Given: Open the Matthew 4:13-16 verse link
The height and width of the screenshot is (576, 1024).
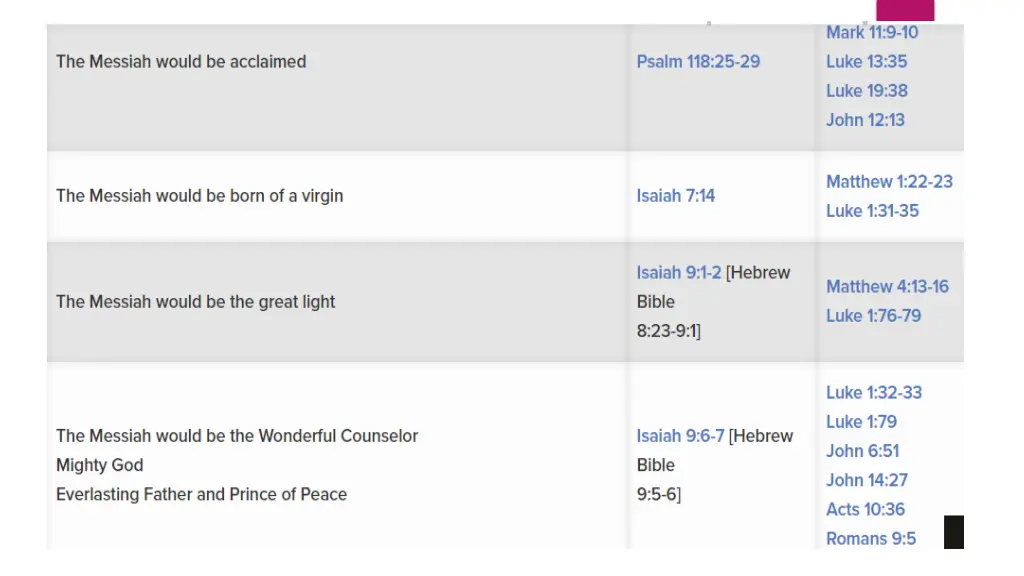Looking at the screenshot, I should [888, 287].
